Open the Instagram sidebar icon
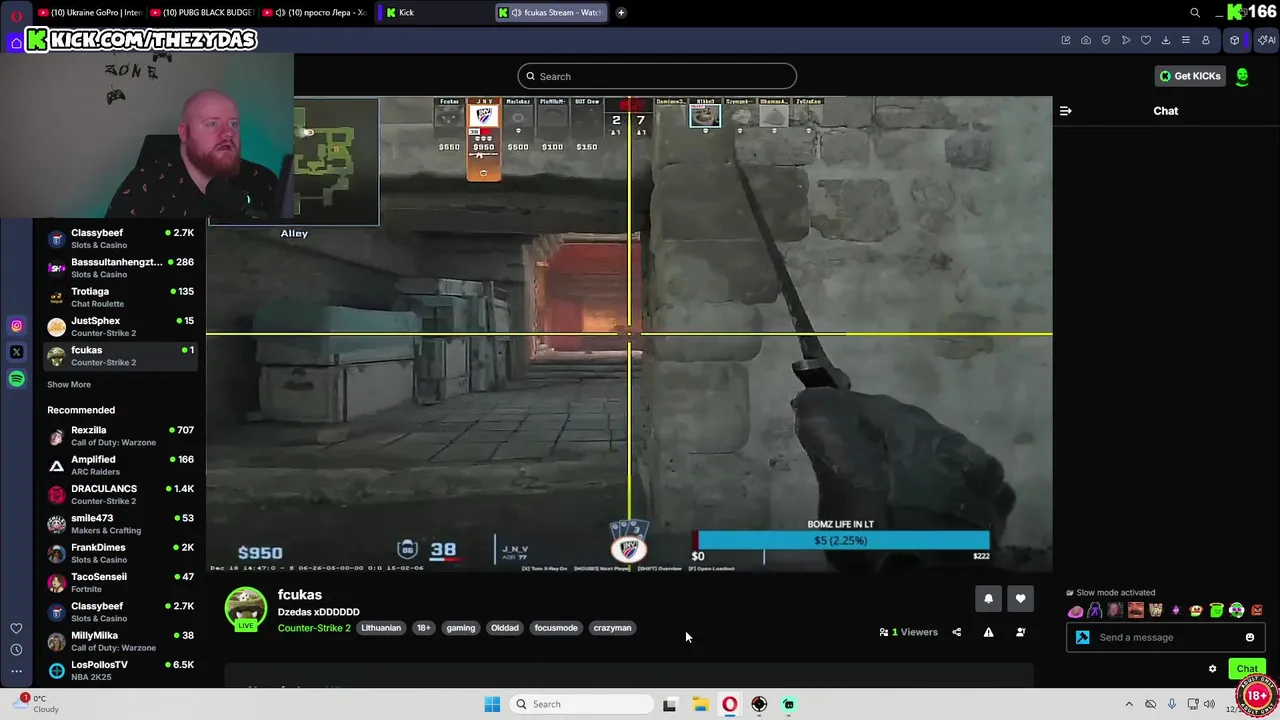Viewport: 1280px width, 720px height. [x=16, y=326]
